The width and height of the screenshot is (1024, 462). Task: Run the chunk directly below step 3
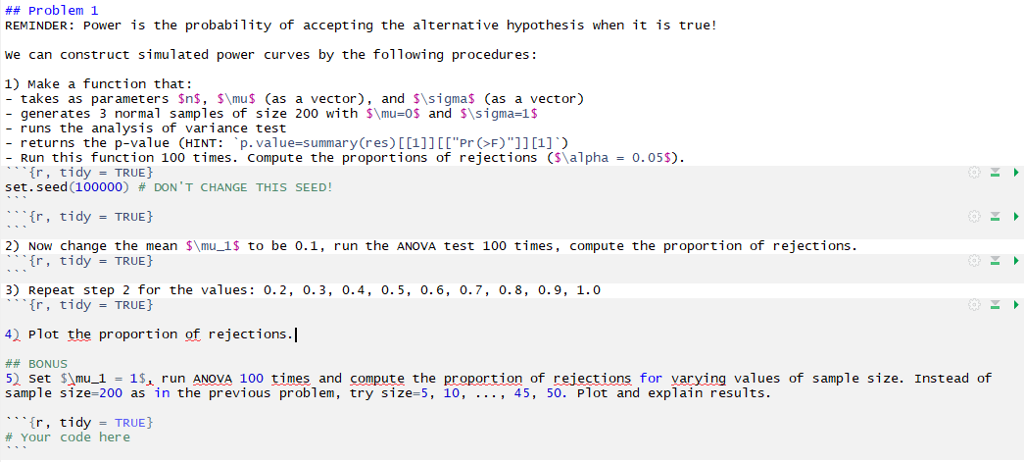(1015, 304)
